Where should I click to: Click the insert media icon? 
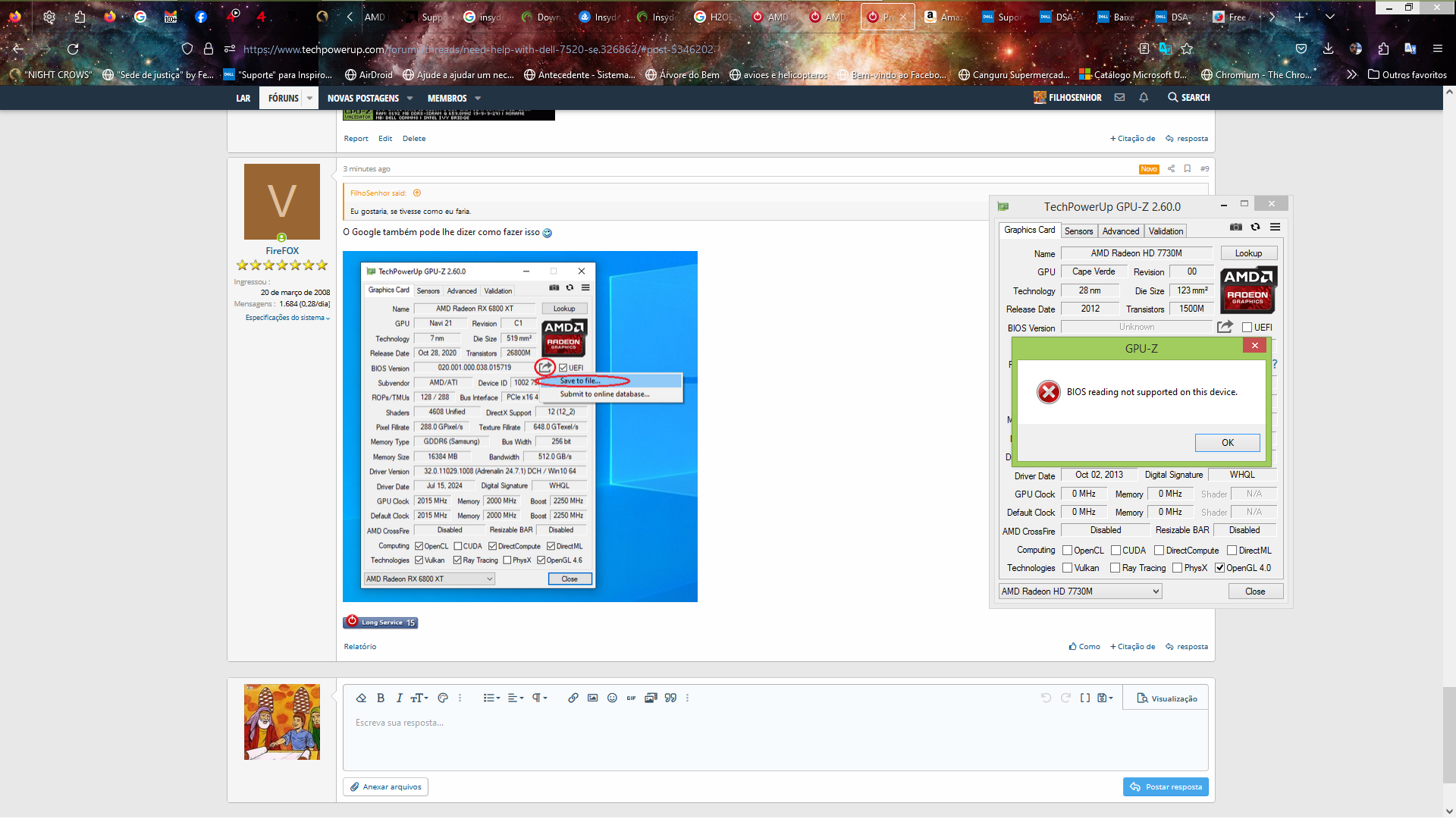[651, 698]
